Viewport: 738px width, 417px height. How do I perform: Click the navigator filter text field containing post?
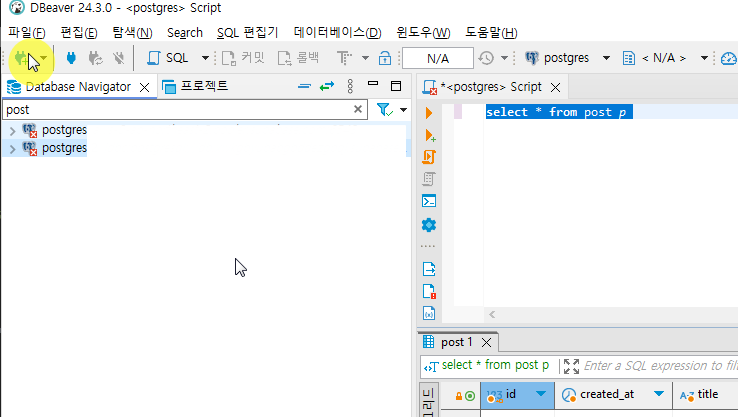tap(177, 110)
